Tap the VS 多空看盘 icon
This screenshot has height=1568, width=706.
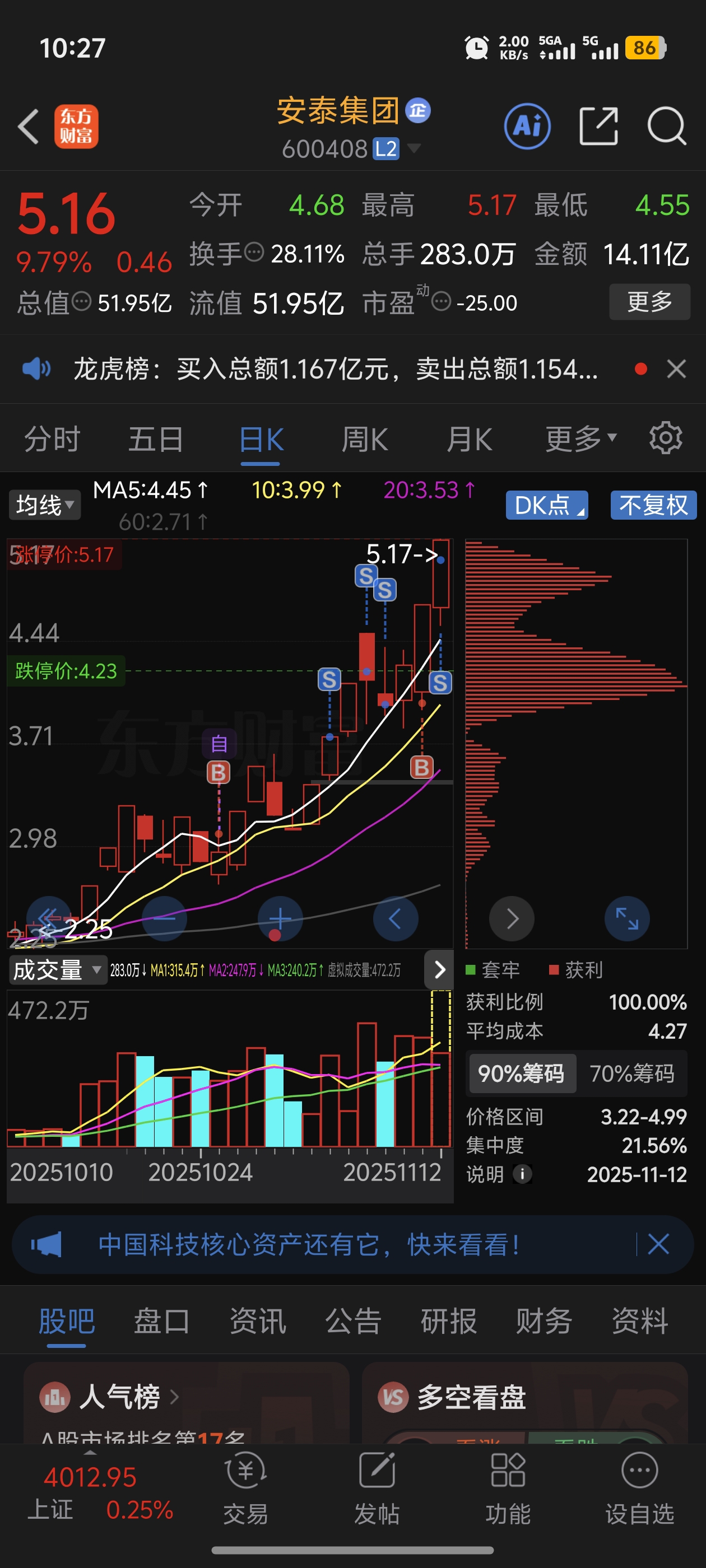[393, 1396]
